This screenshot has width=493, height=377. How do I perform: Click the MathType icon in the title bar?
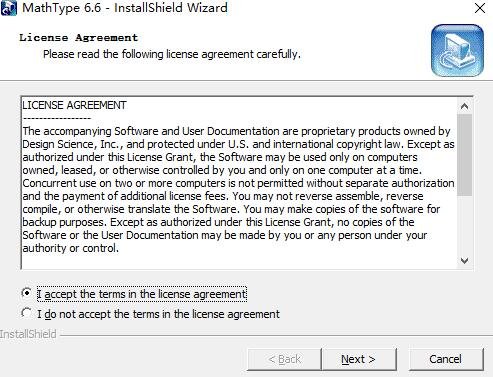[x=8, y=8]
